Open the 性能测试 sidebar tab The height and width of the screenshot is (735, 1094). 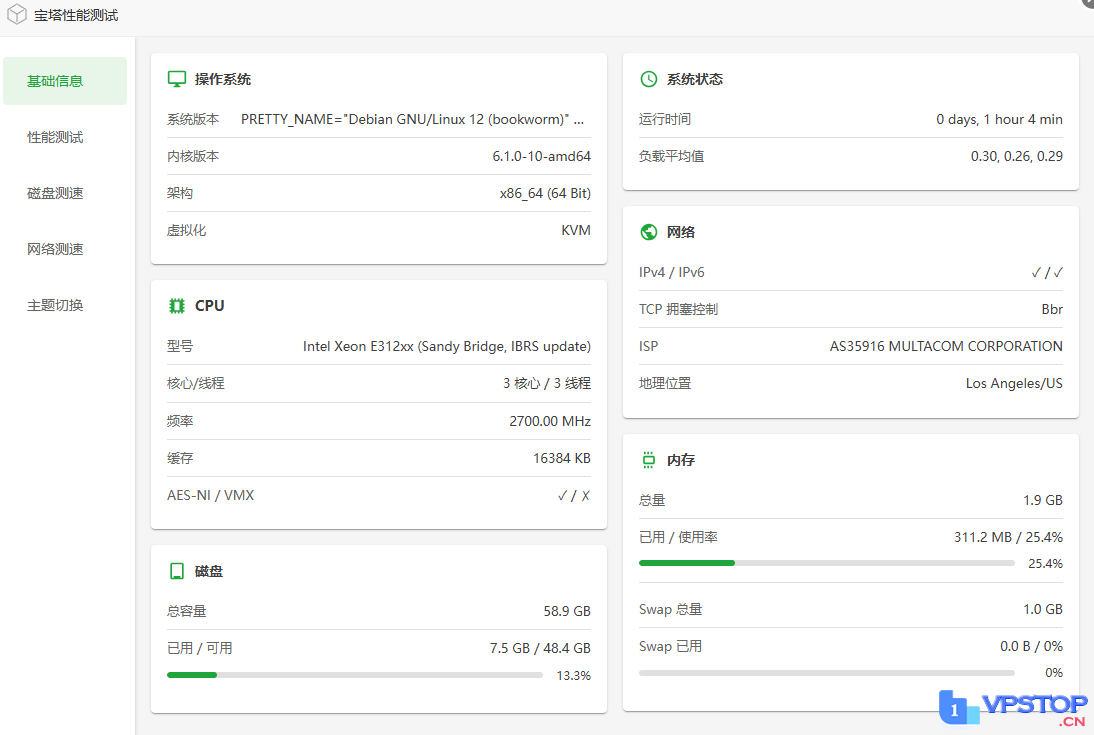(56, 137)
